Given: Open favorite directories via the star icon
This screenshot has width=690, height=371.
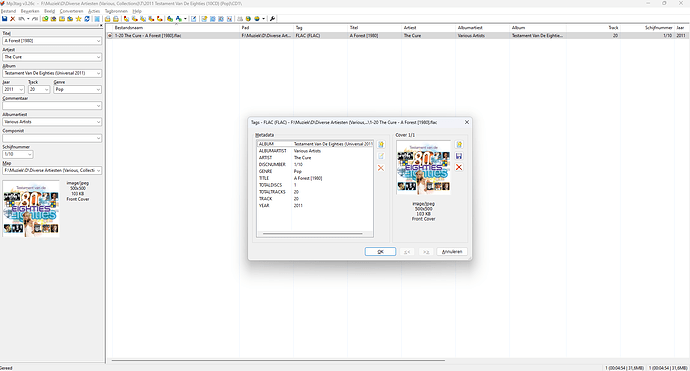Looking at the screenshot, I should pyautogui.click(x=78, y=18).
